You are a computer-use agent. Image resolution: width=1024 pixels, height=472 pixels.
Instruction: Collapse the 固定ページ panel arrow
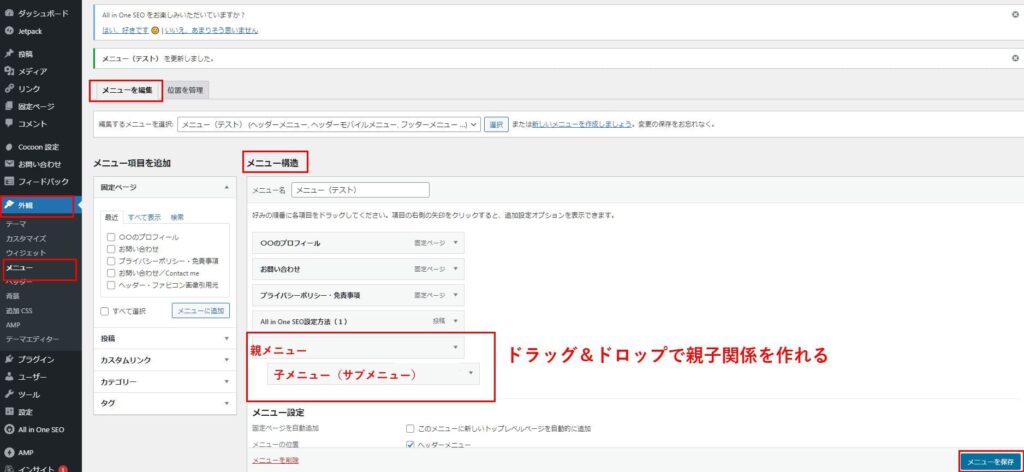click(227, 187)
